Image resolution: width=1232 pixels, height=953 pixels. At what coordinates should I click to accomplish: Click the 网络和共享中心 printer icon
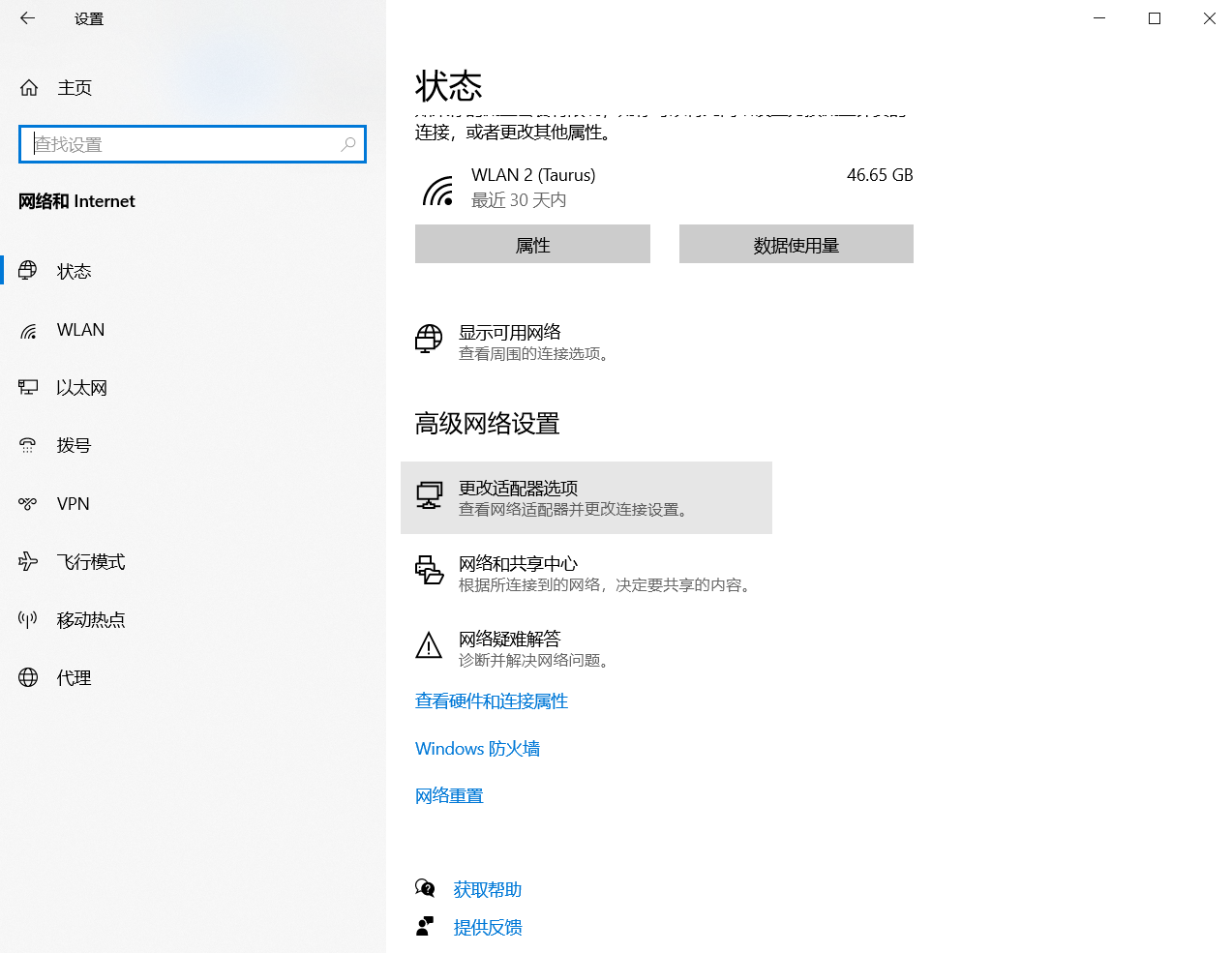pos(429,571)
